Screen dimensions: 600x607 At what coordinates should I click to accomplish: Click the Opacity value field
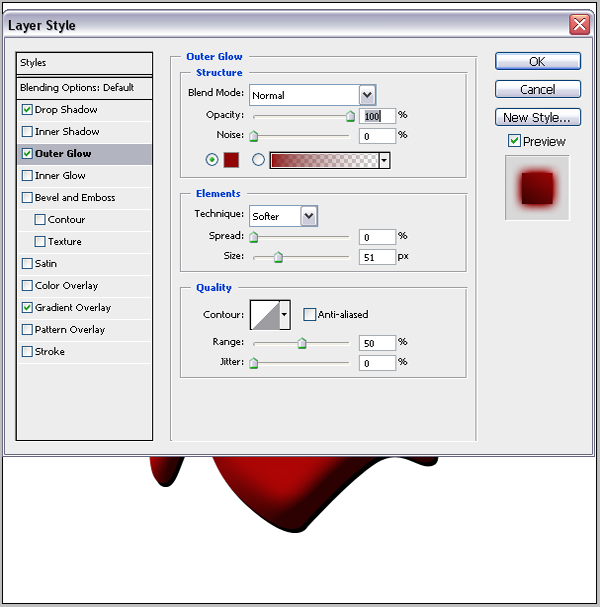pyautogui.click(x=377, y=116)
